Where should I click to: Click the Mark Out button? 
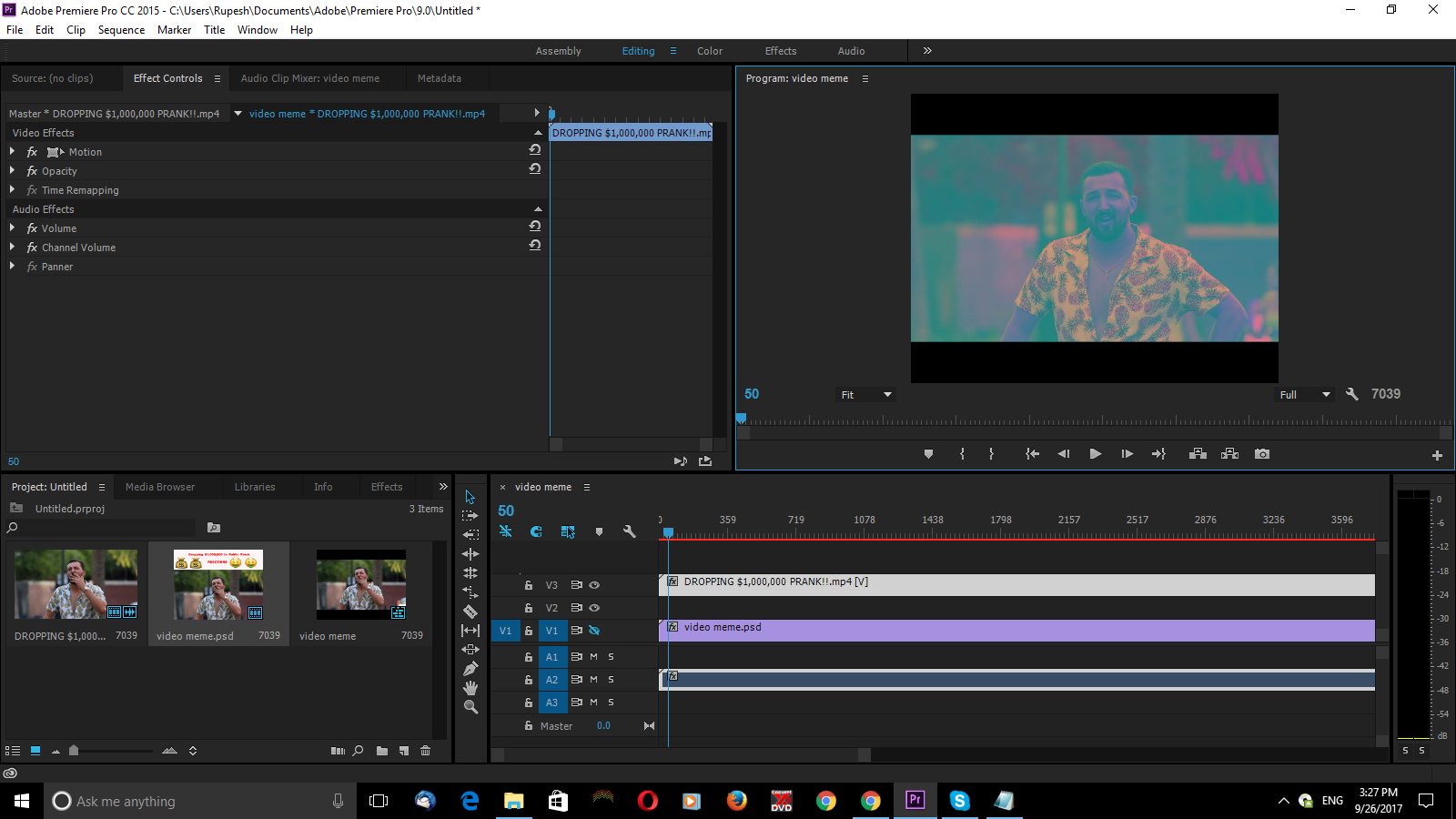pos(991,454)
